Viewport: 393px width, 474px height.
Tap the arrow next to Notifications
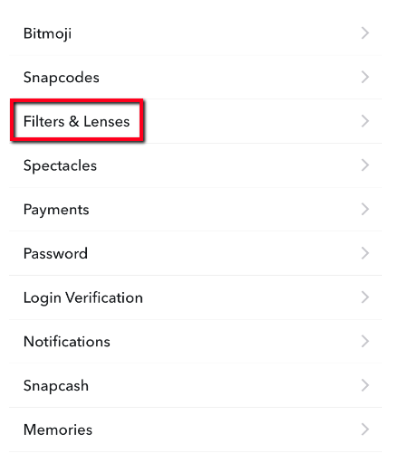click(x=365, y=341)
